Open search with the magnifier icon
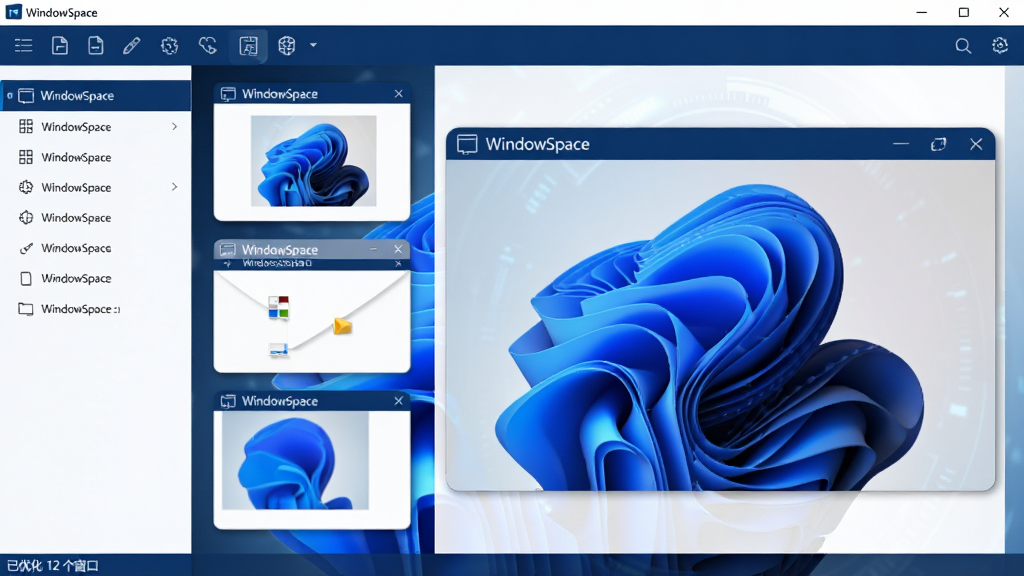 (963, 46)
